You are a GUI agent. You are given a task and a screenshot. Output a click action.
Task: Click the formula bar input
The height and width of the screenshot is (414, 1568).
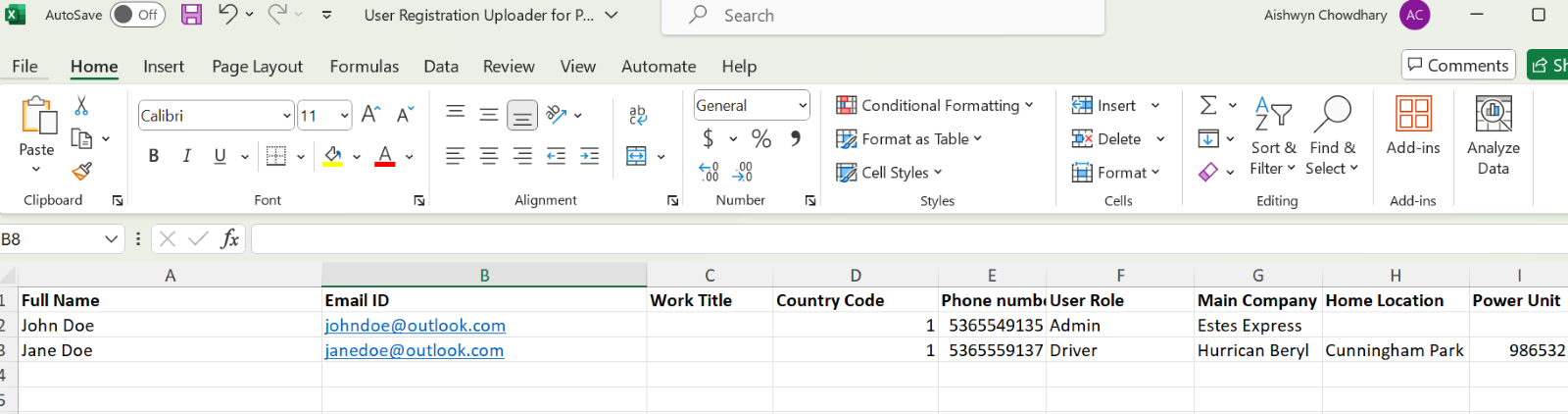tap(909, 238)
